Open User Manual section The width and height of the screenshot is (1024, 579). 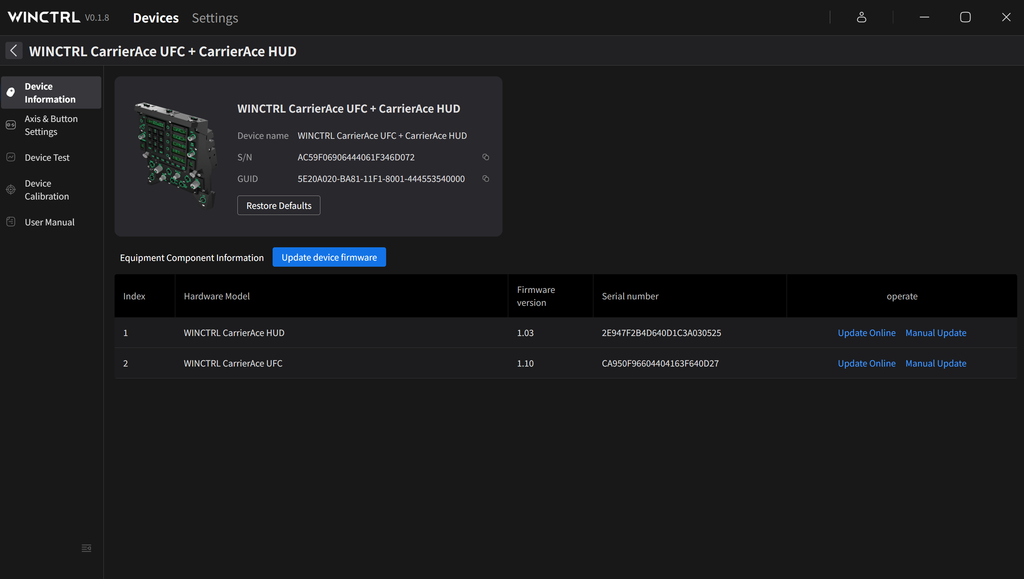51,222
